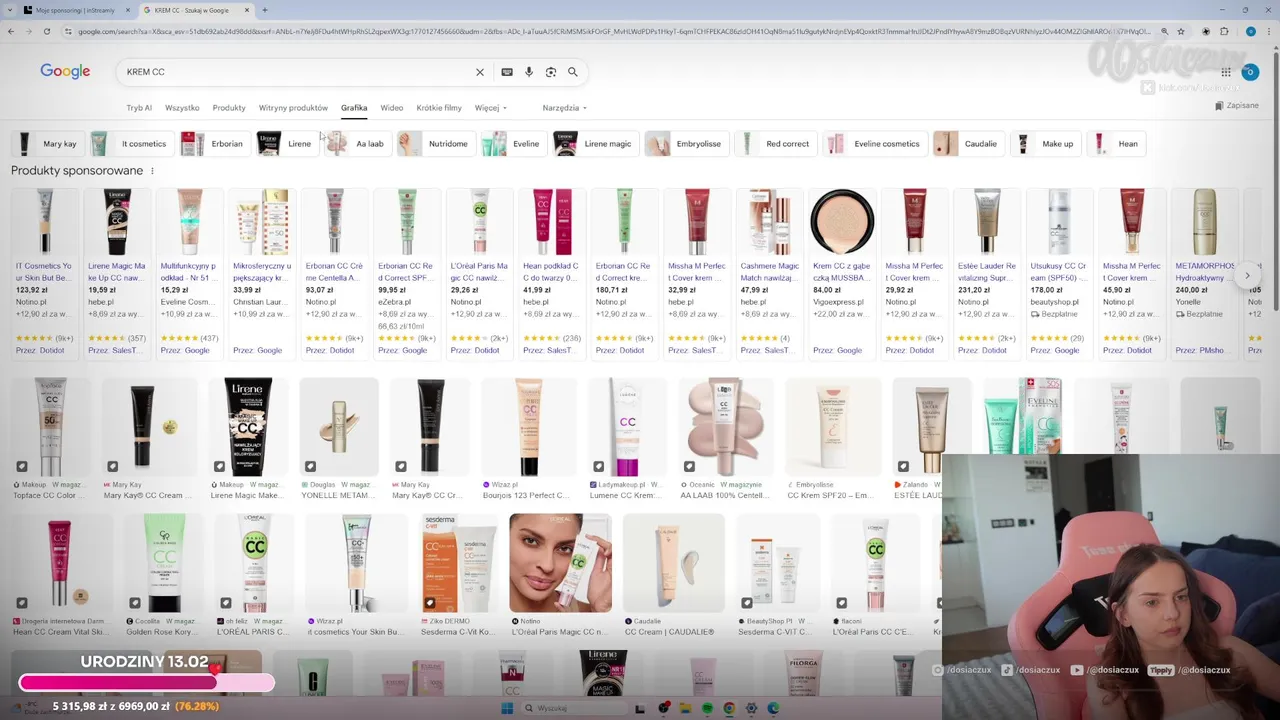Filter images by It cosmetics chip
The height and width of the screenshot is (720, 1280).
tap(130, 144)
